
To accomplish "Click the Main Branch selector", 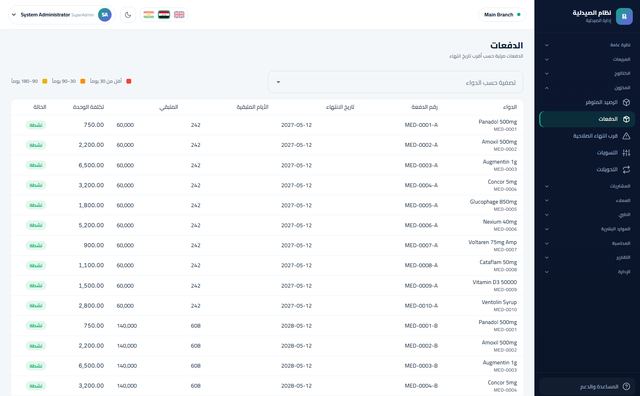I will click(502, 15).
